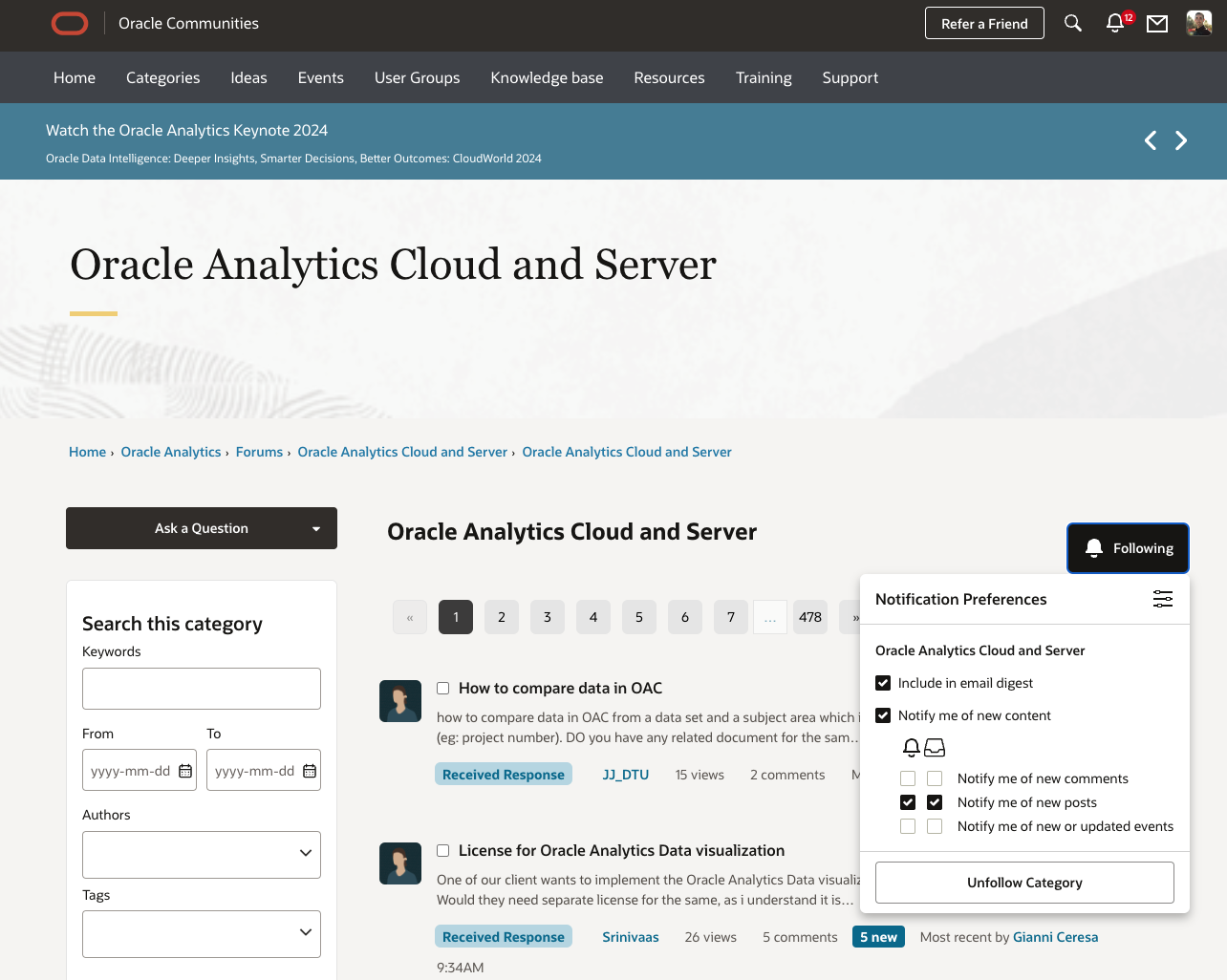Open Training navigation item
The image size is (1227, 980).
coord(764,77)
